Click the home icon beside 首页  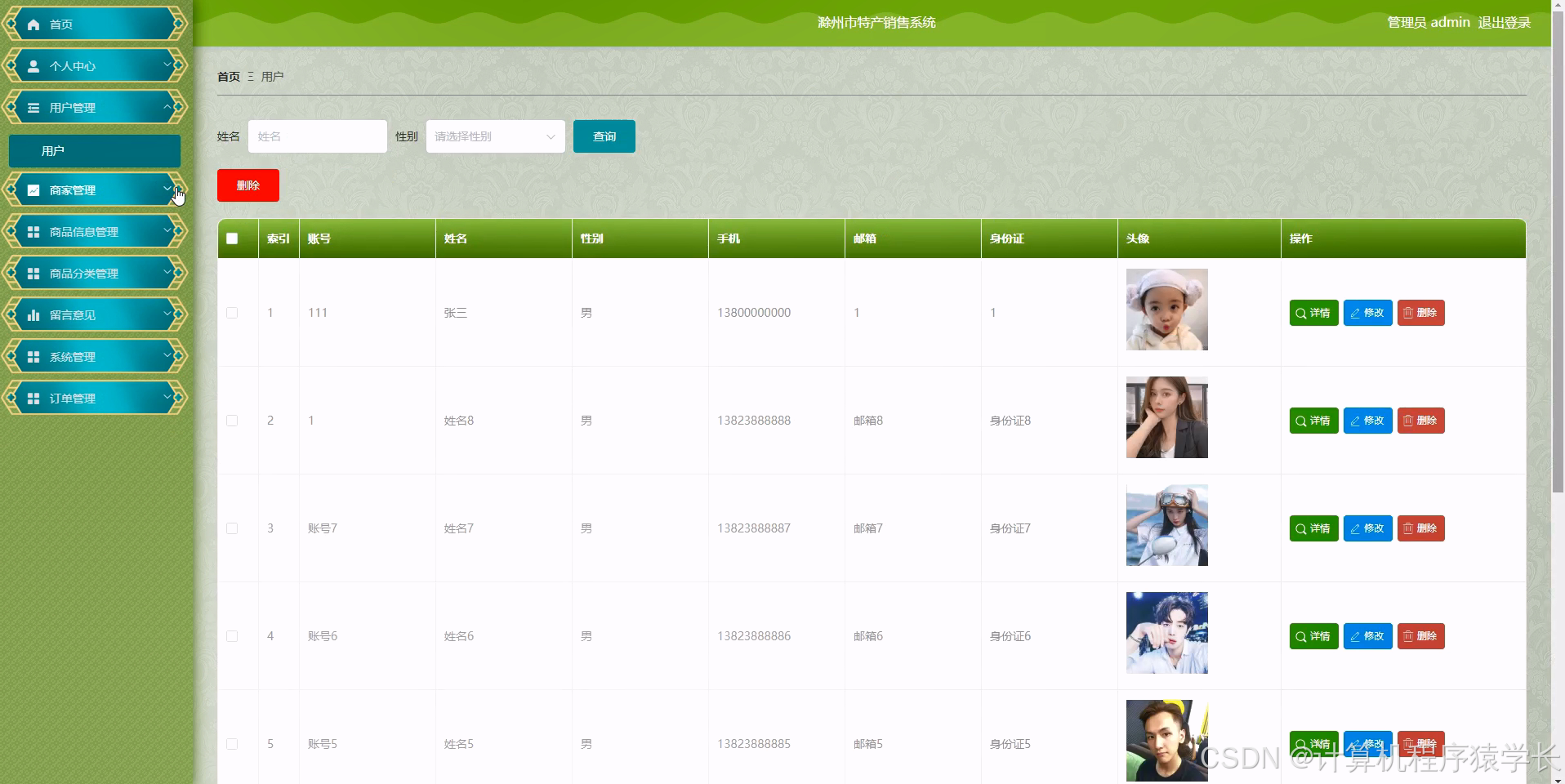tap(33, 24)
